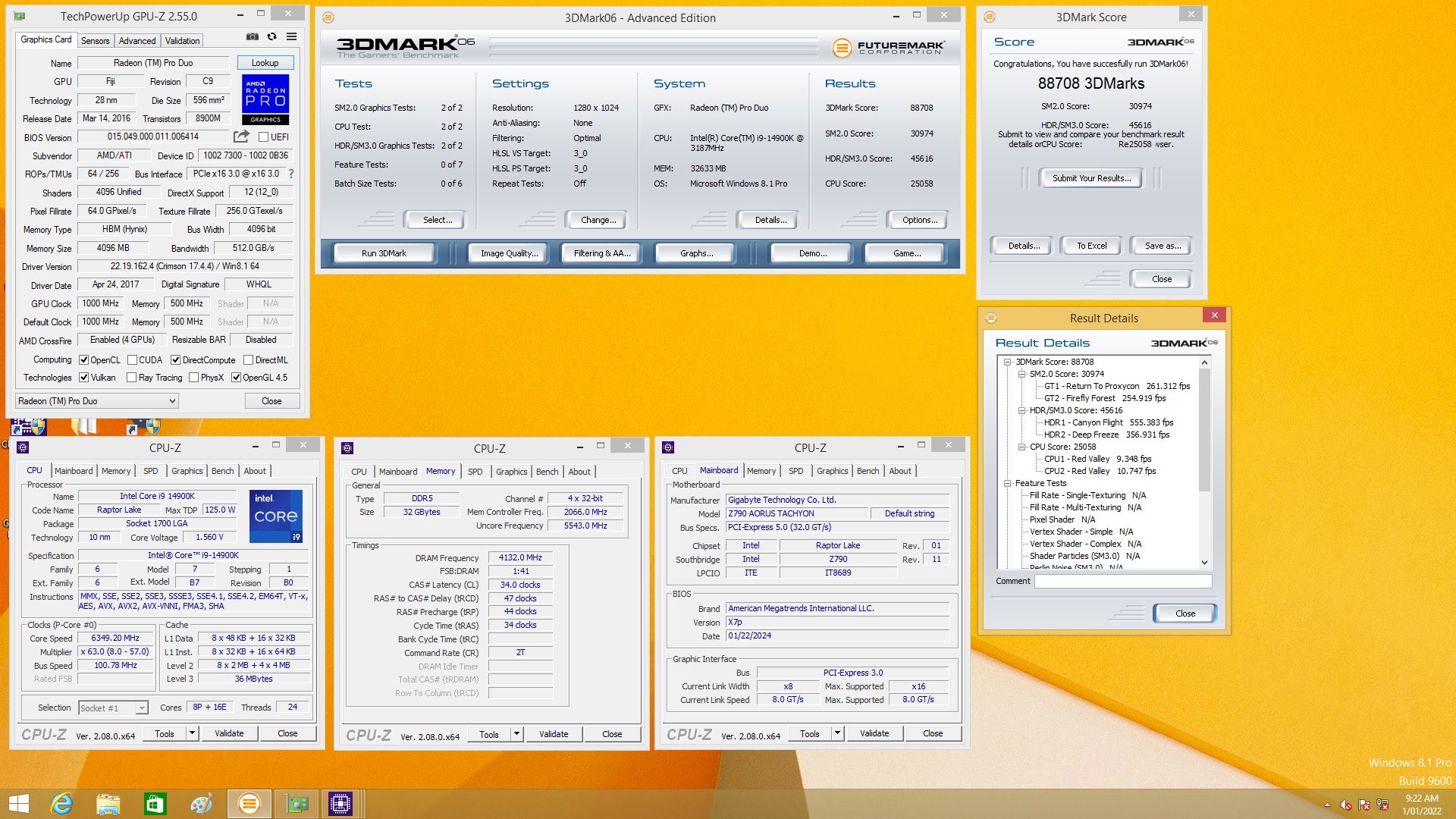Click the Lookup button in GPU-Z
The width and height of the screenshot is (1456, 819).
265,63
